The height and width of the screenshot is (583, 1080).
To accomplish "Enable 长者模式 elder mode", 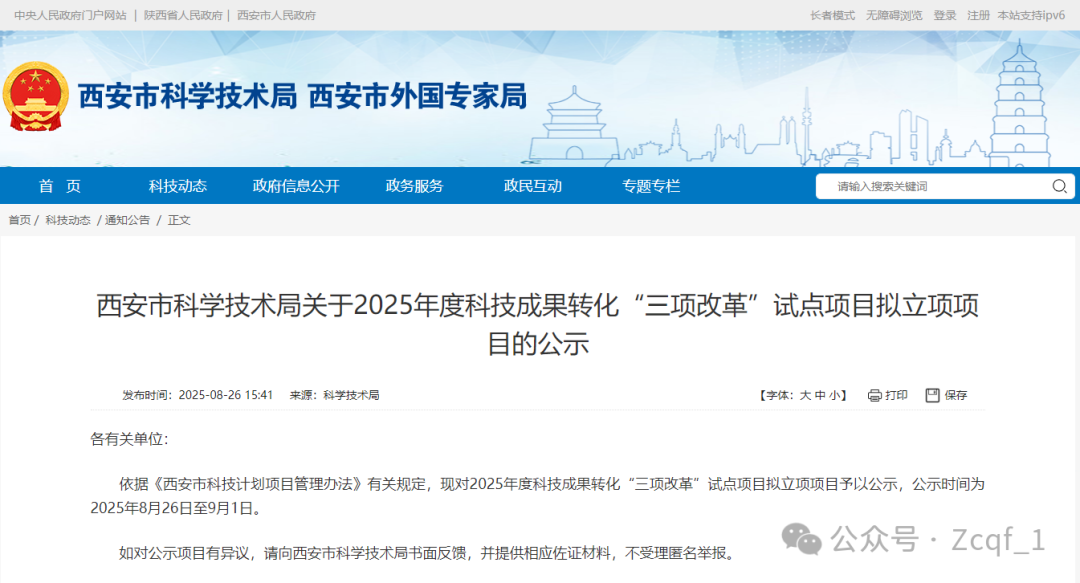I will [833, 15].
